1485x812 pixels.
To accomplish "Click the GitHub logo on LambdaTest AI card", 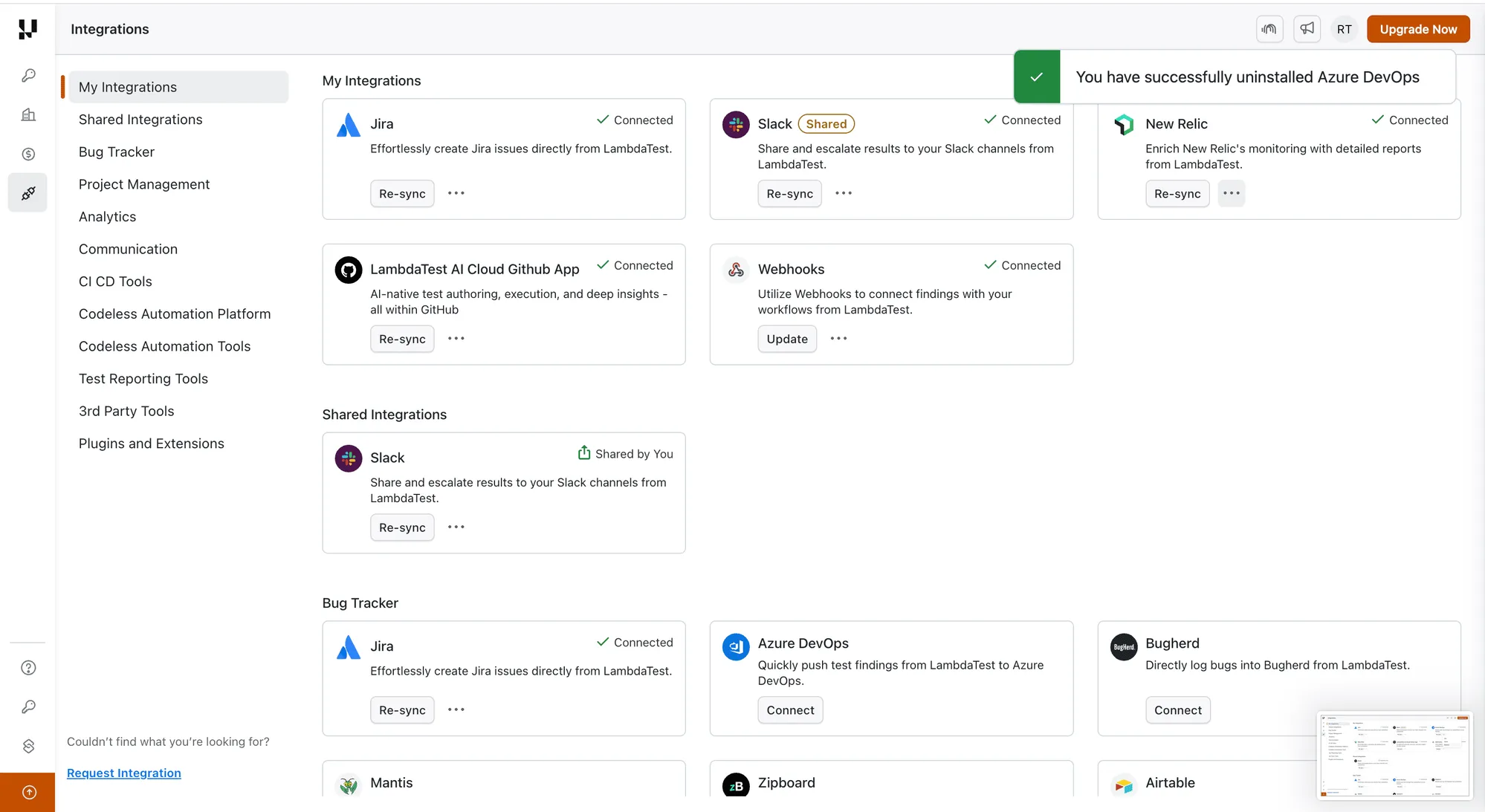I will 349,270.
